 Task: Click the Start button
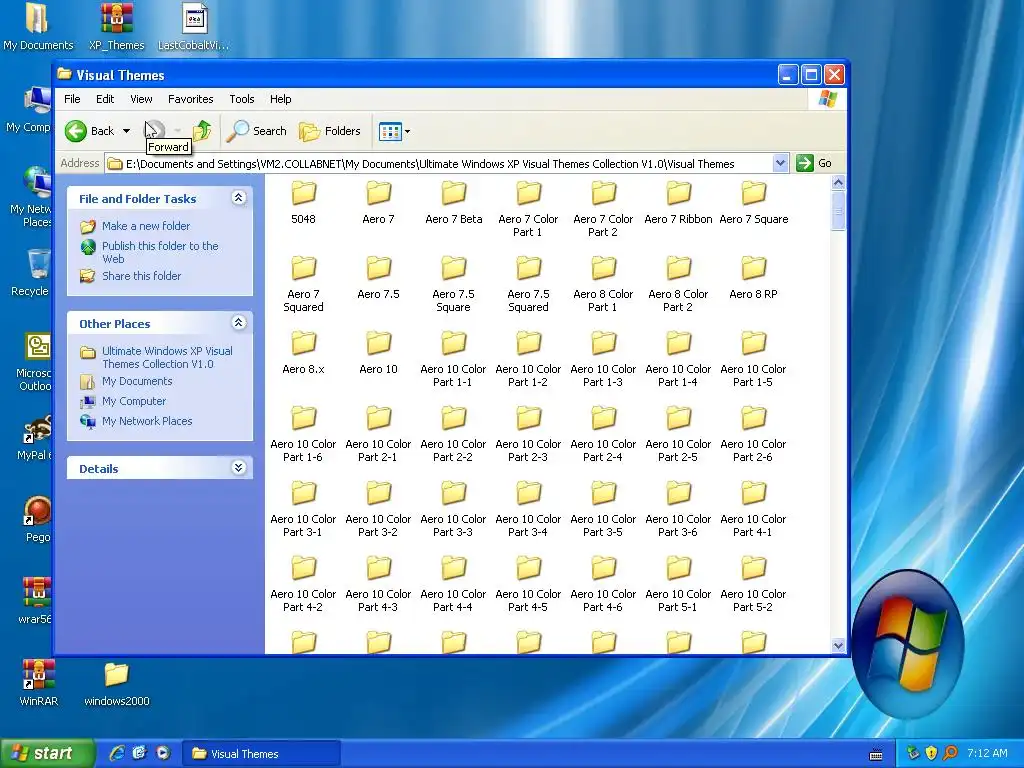point(46,754)
